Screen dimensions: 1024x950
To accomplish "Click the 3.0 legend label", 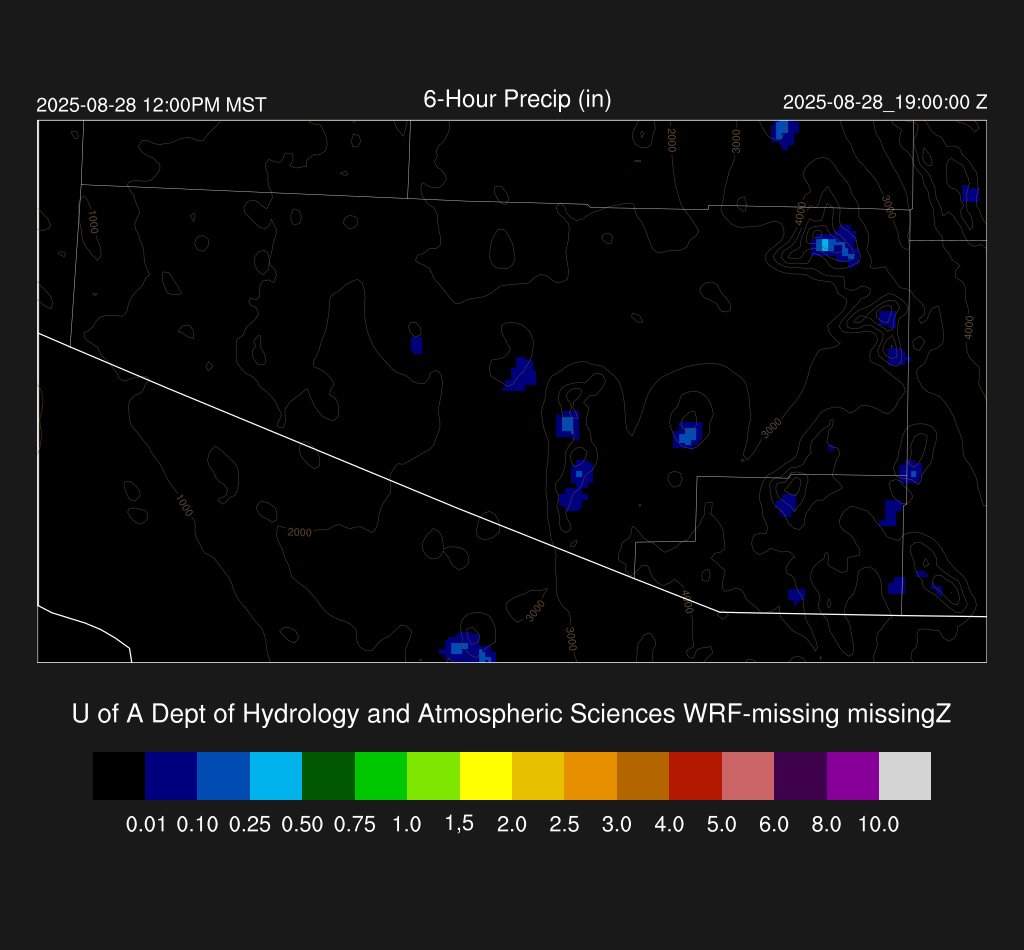I will tap(616, 825).
